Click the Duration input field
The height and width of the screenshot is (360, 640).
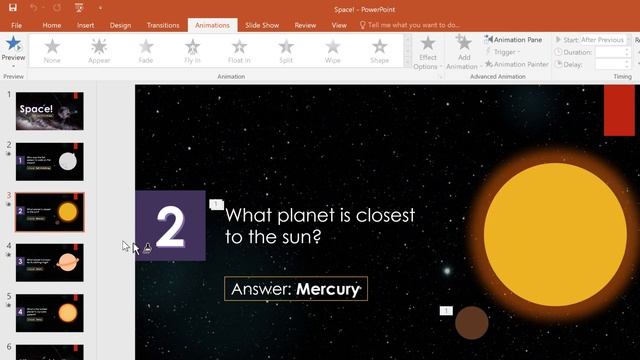tap(609, 52)
